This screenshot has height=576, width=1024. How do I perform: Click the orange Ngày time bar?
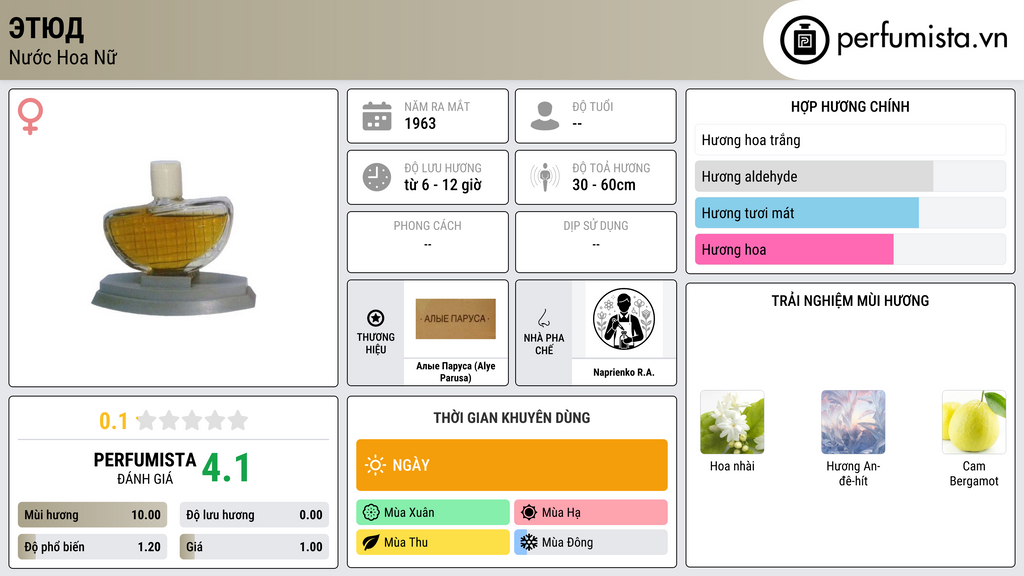512,465
